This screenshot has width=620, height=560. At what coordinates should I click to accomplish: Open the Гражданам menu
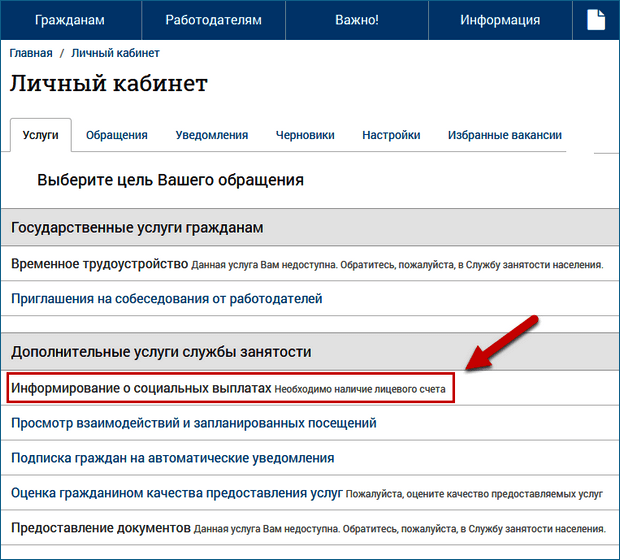pyautogui.click(x=70, y=20)
